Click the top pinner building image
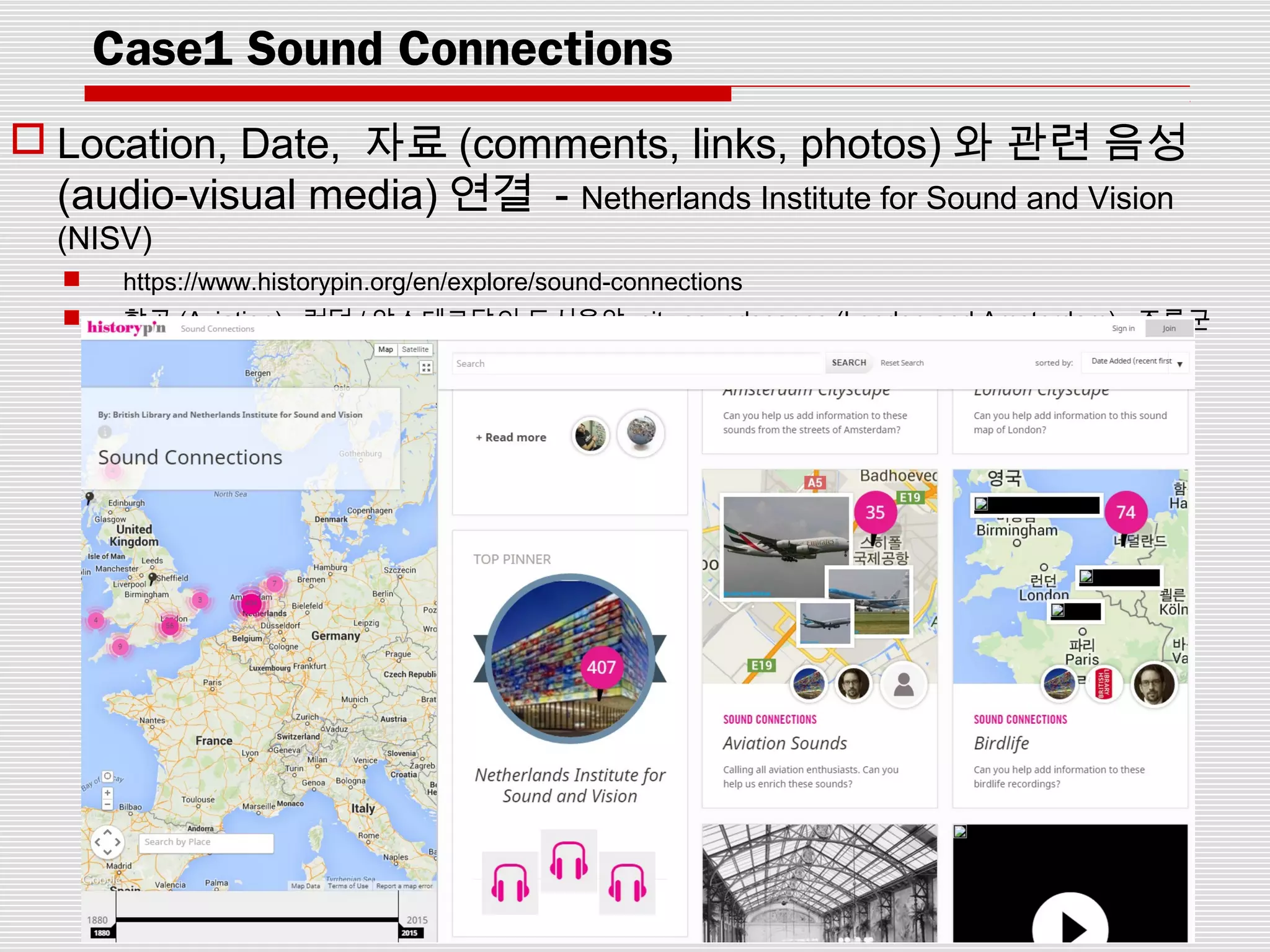 coord(570,658)
